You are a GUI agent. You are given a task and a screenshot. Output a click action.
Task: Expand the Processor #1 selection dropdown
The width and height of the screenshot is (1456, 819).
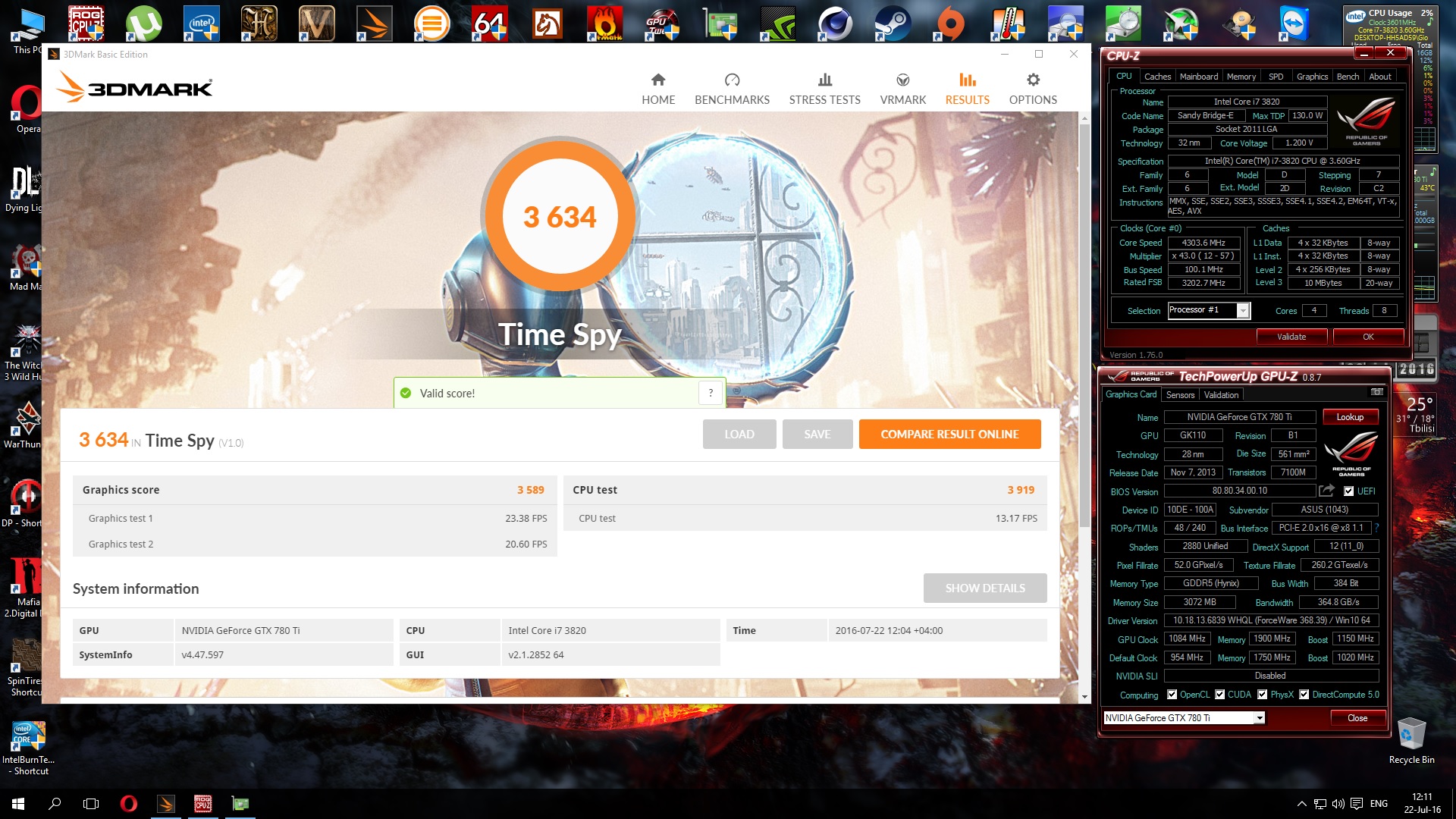point(1242,310)
